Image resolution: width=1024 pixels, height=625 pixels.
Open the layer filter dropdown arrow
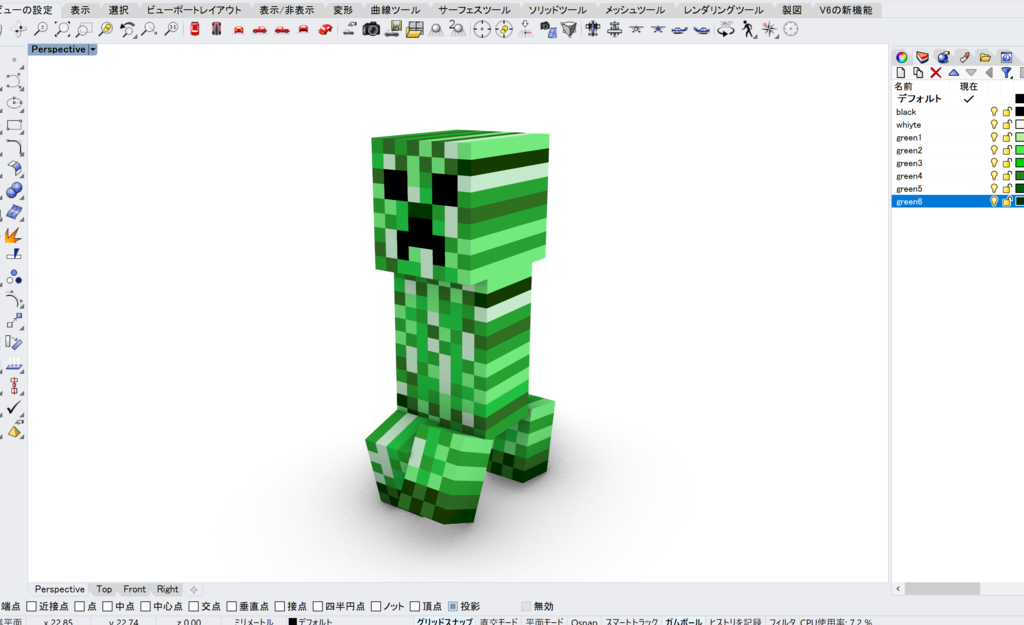(x=1013, y=77)
